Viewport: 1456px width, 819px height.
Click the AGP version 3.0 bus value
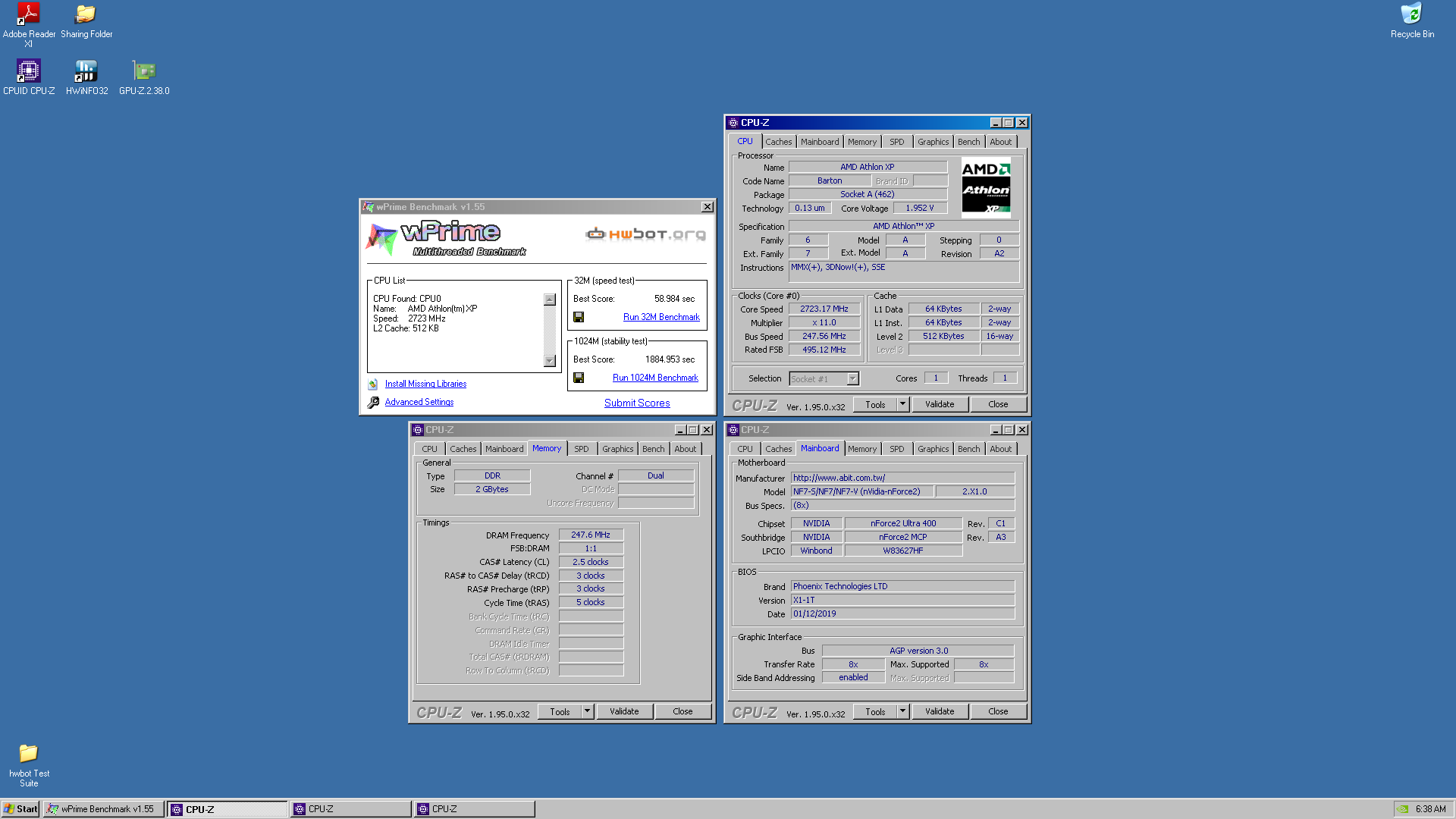(x=918, y=651)
